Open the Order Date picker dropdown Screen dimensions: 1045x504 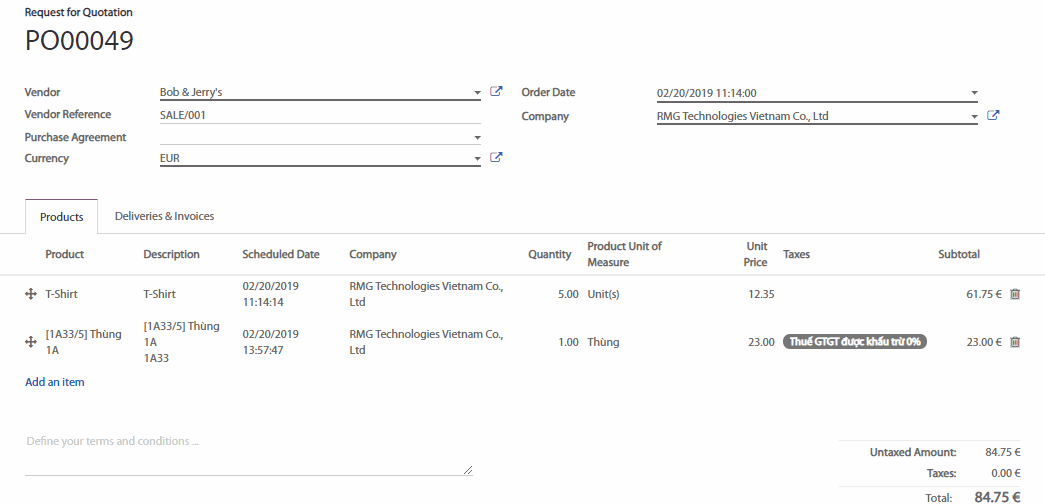(974, 93)
